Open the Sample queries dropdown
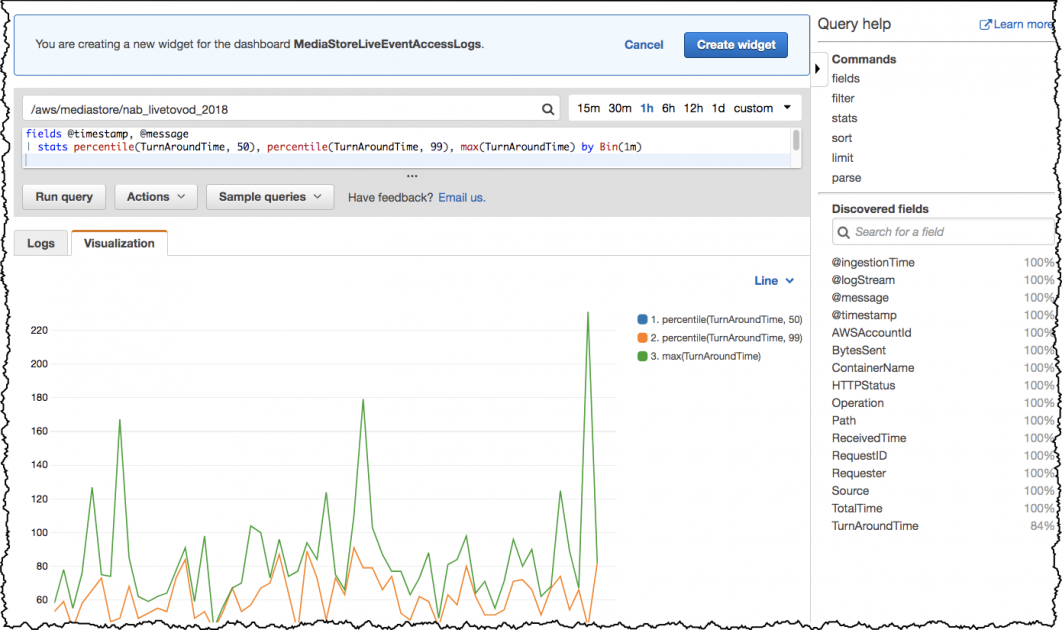 point(270,197)
